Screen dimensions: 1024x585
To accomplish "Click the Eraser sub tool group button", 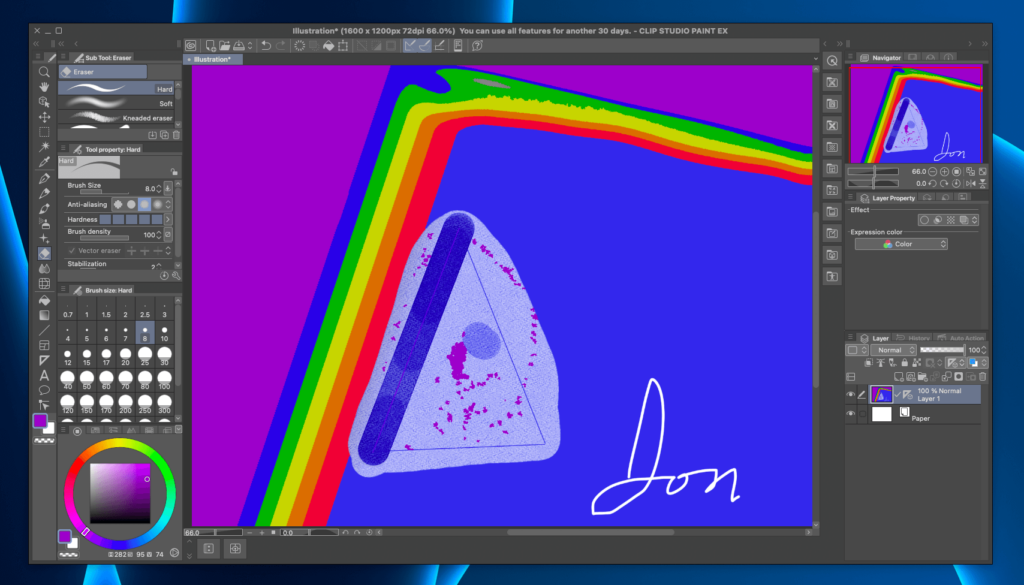I will pyautogui.click(x=103, y=72).
